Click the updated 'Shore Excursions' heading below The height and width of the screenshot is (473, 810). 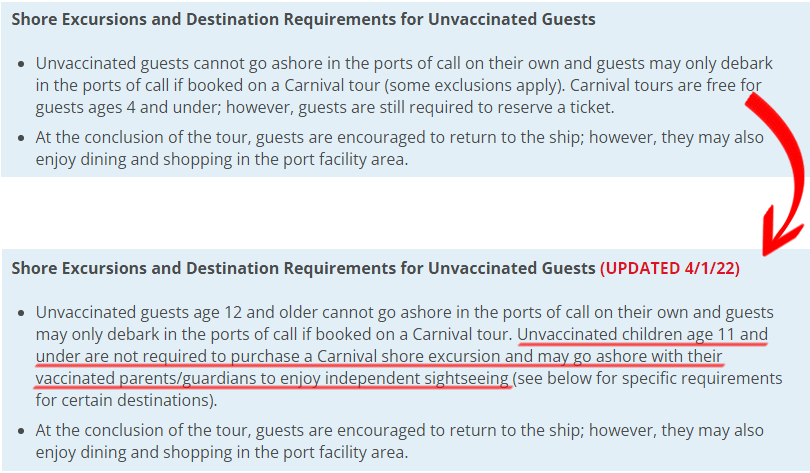[x=303, y=268]
